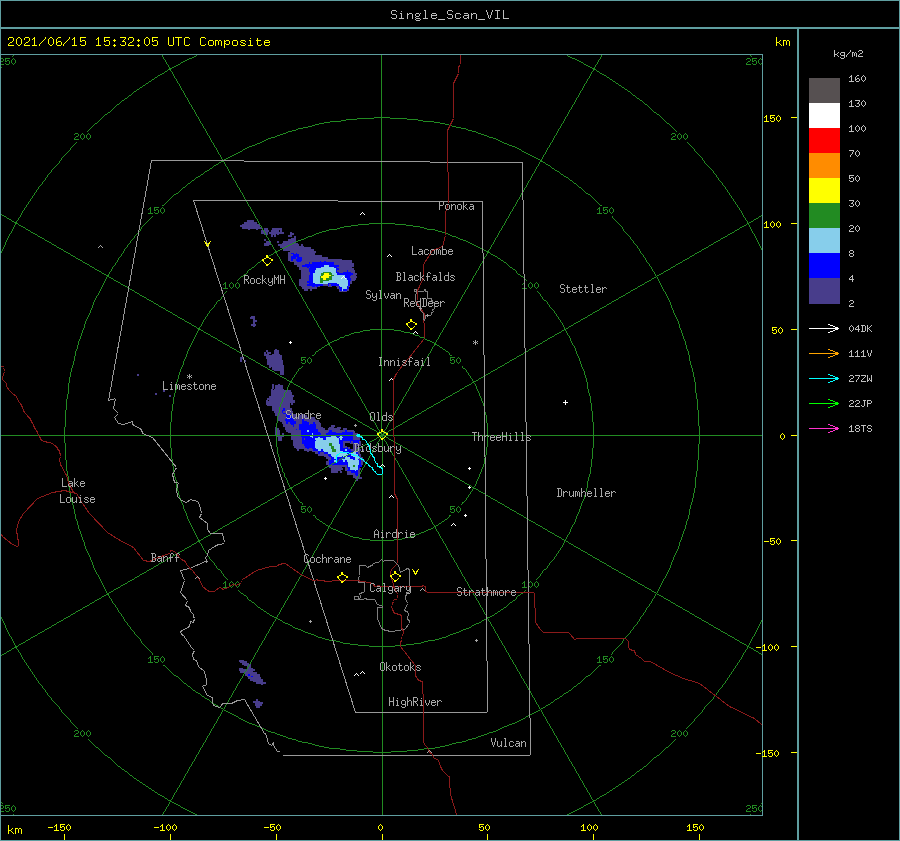Click the white plus marker east of ThreeHills
This screenshot has width=900, height=841.
[565, 402]
